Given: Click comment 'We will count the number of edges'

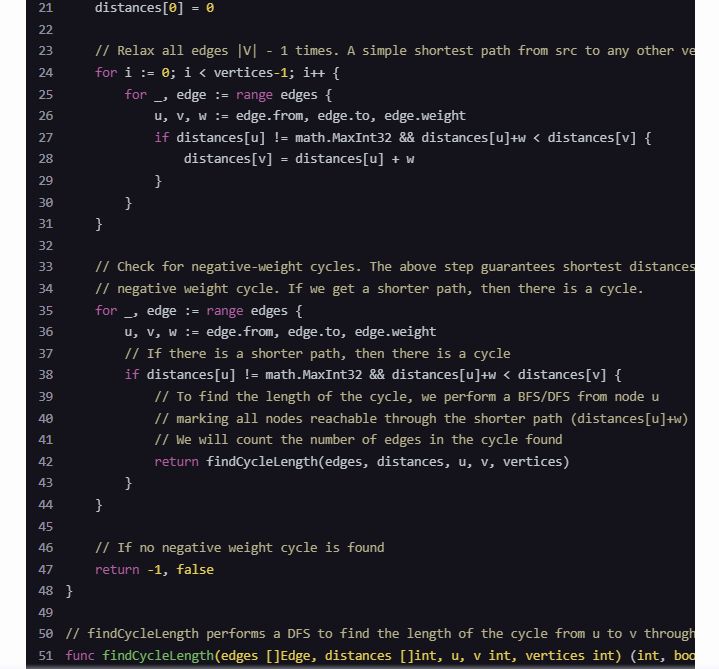Looking at the screenshot, I should pyautogui.click(x=288, y=439).
